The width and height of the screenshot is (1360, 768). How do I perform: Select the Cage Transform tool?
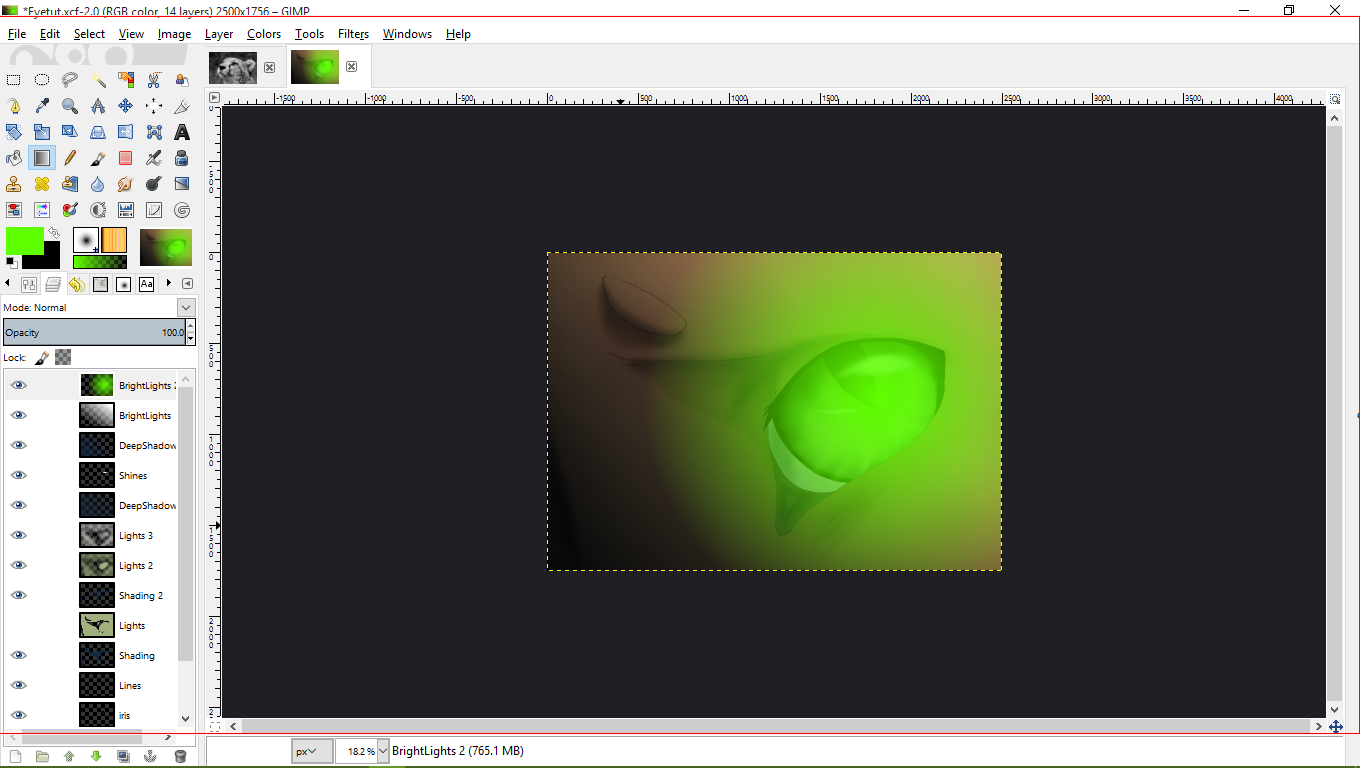[x=154, y=132]
